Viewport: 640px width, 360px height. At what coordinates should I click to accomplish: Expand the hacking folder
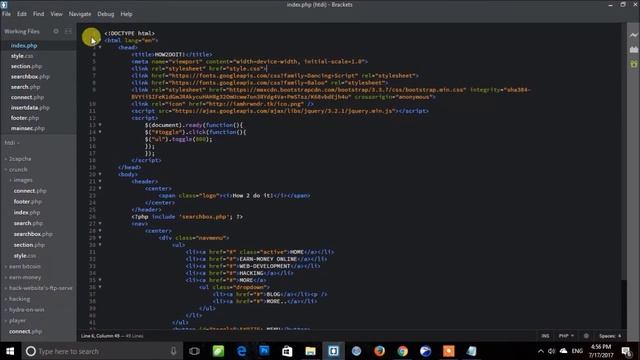(x=19, y=299)
